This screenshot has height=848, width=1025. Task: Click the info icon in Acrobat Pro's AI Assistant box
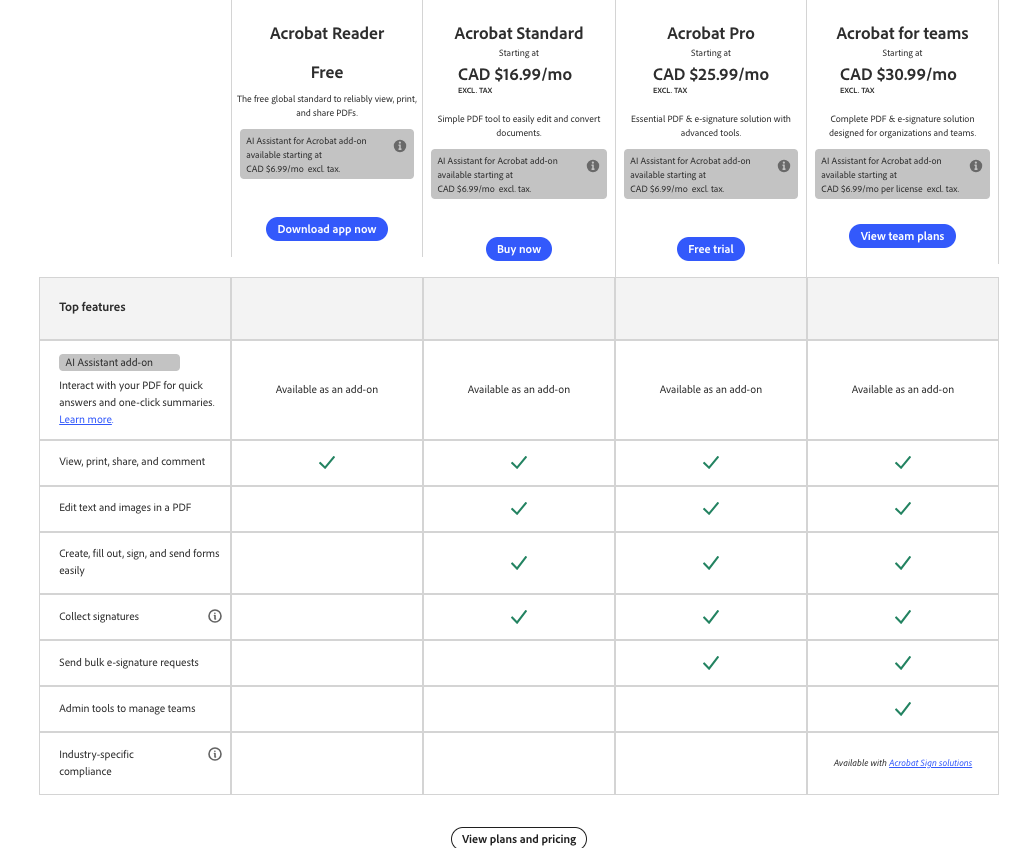click(785, 165)
